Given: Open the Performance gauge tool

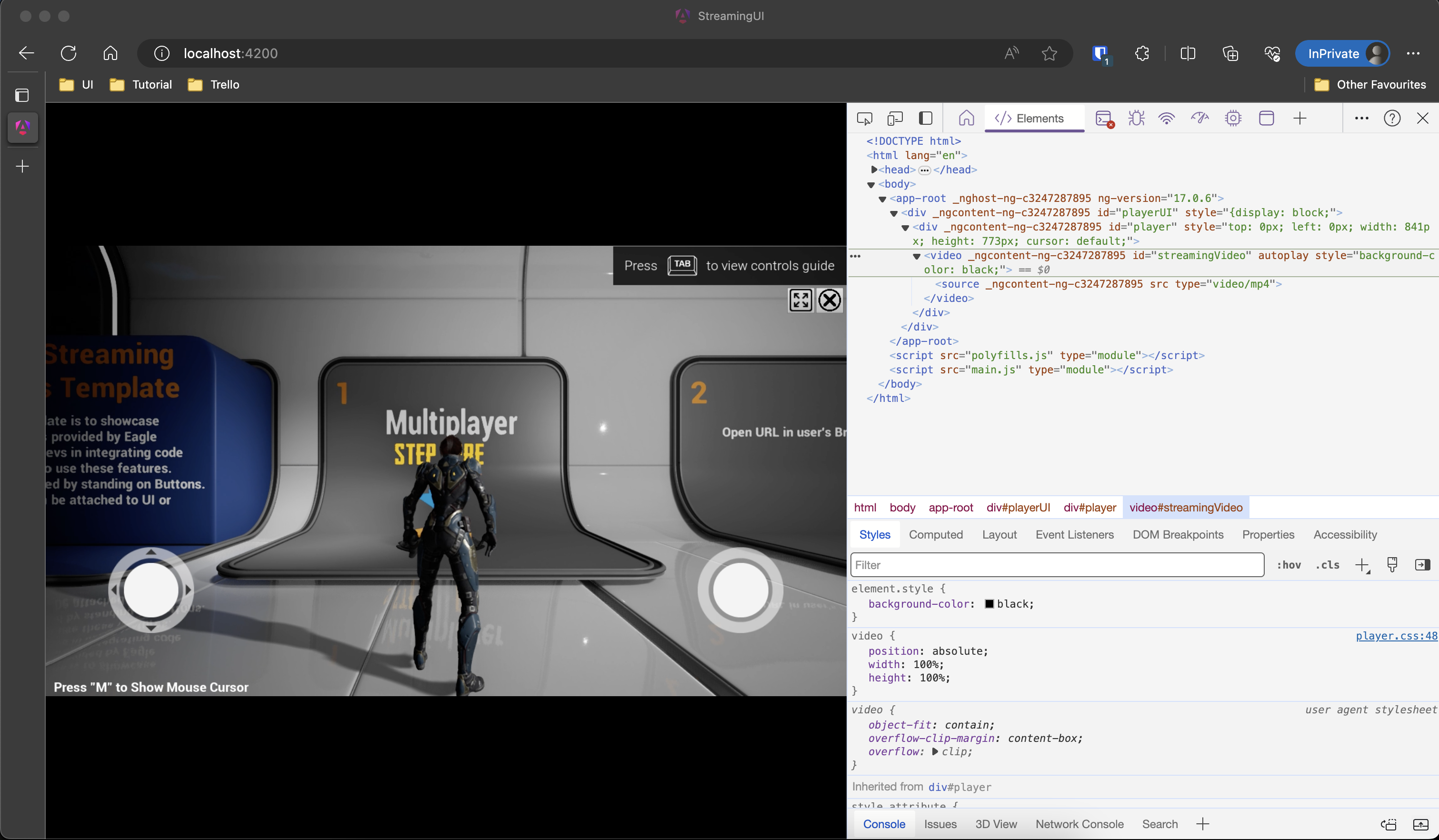Looking at the screenshot, I should [1200, 118].
